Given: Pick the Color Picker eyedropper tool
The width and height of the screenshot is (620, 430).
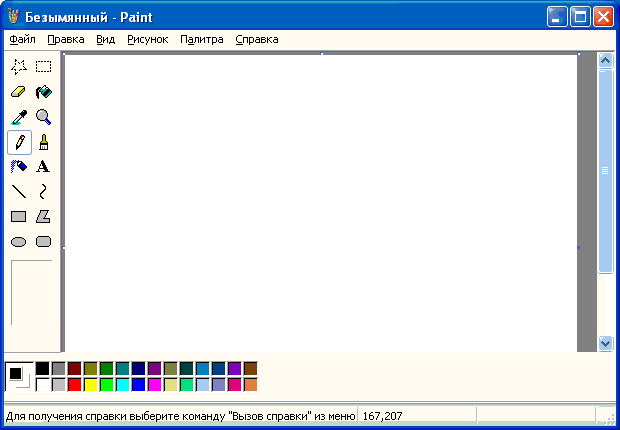Looking at the screenshot, I should 19,117.
